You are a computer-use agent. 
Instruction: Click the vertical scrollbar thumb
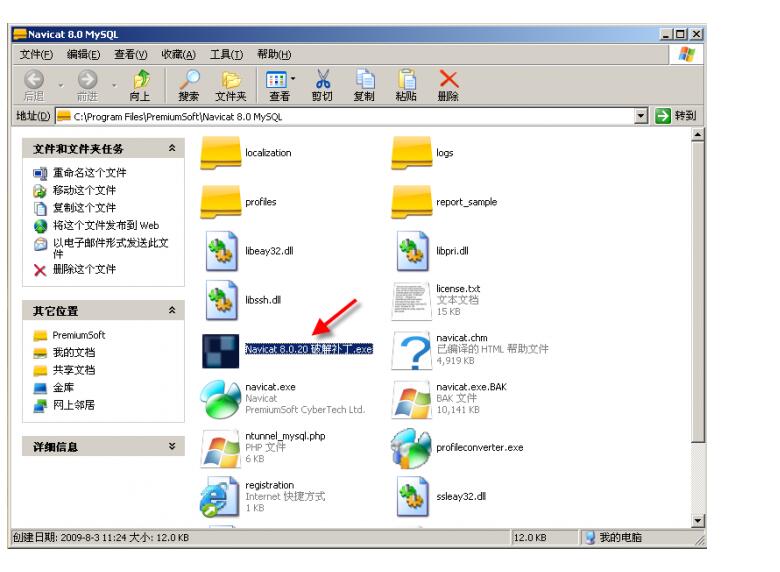tap(698, 292)
